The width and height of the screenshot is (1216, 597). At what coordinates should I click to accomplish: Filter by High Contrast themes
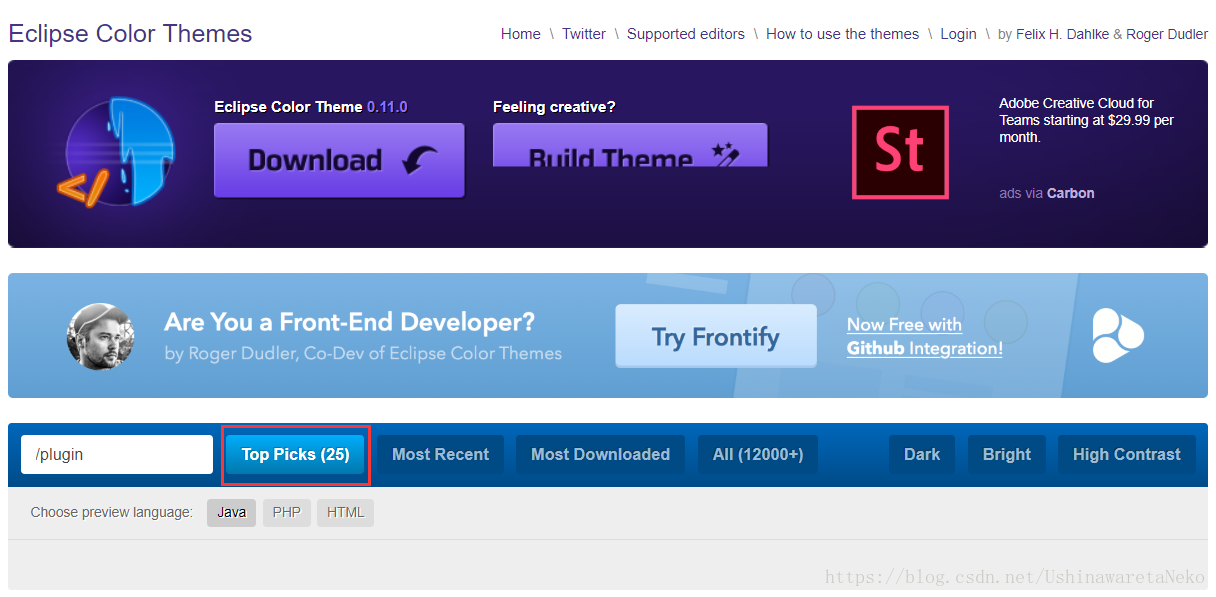click(x=1127, y=454)
